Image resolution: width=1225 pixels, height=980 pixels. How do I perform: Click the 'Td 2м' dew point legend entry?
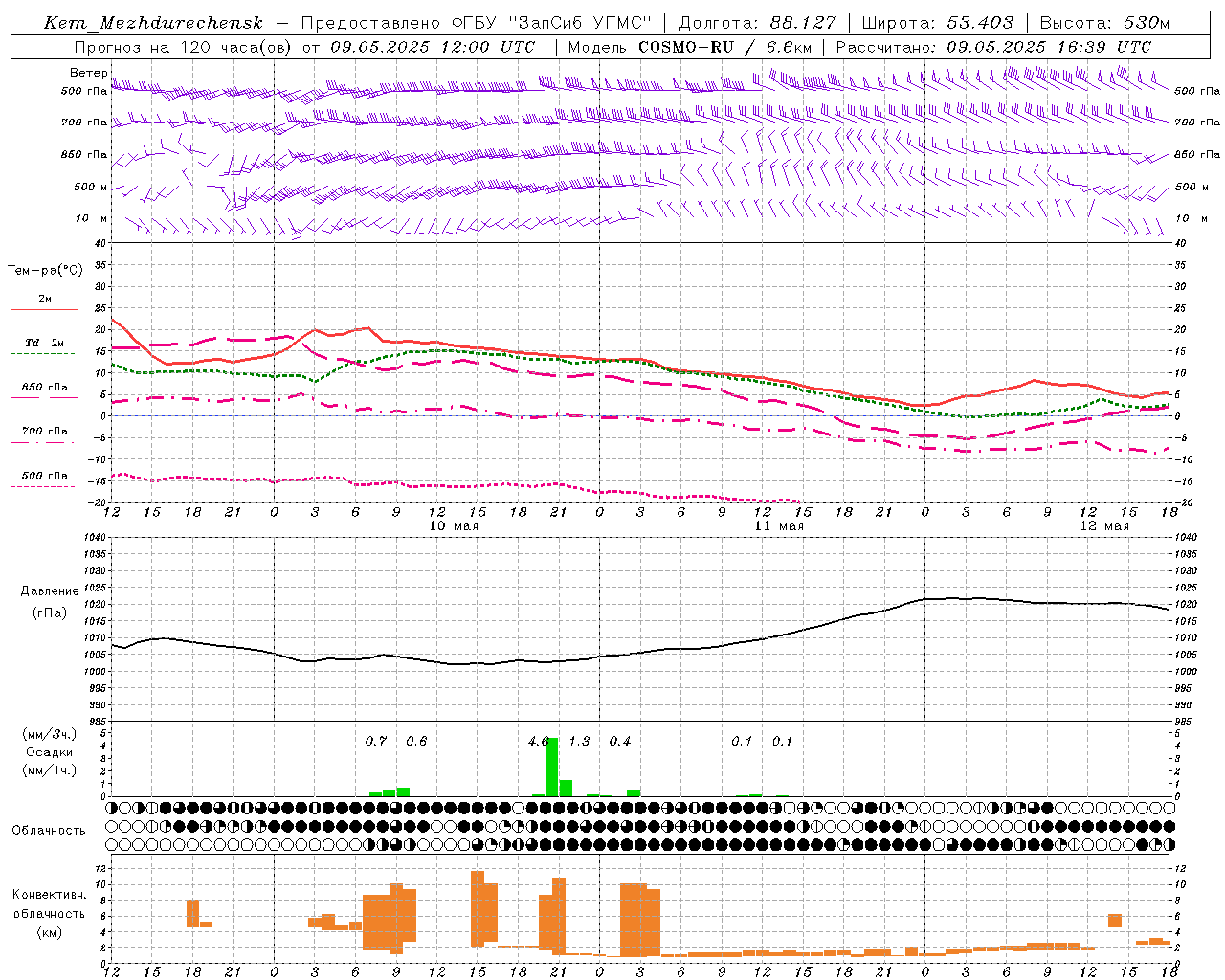pos(45,343)
